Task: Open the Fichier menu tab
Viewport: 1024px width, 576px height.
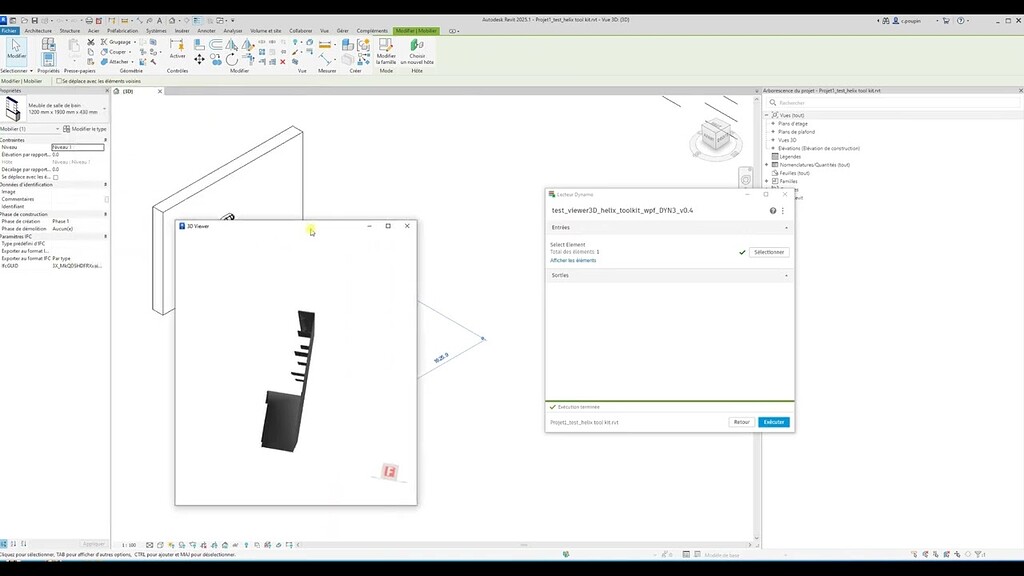Action: pos(9,31)
